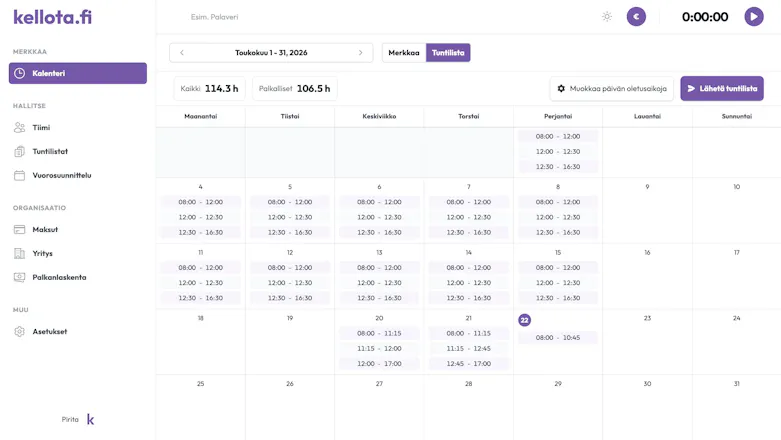Select day 25 in the calendar
This screenshot has width=781, height=440.
click(x=200, y=407)
